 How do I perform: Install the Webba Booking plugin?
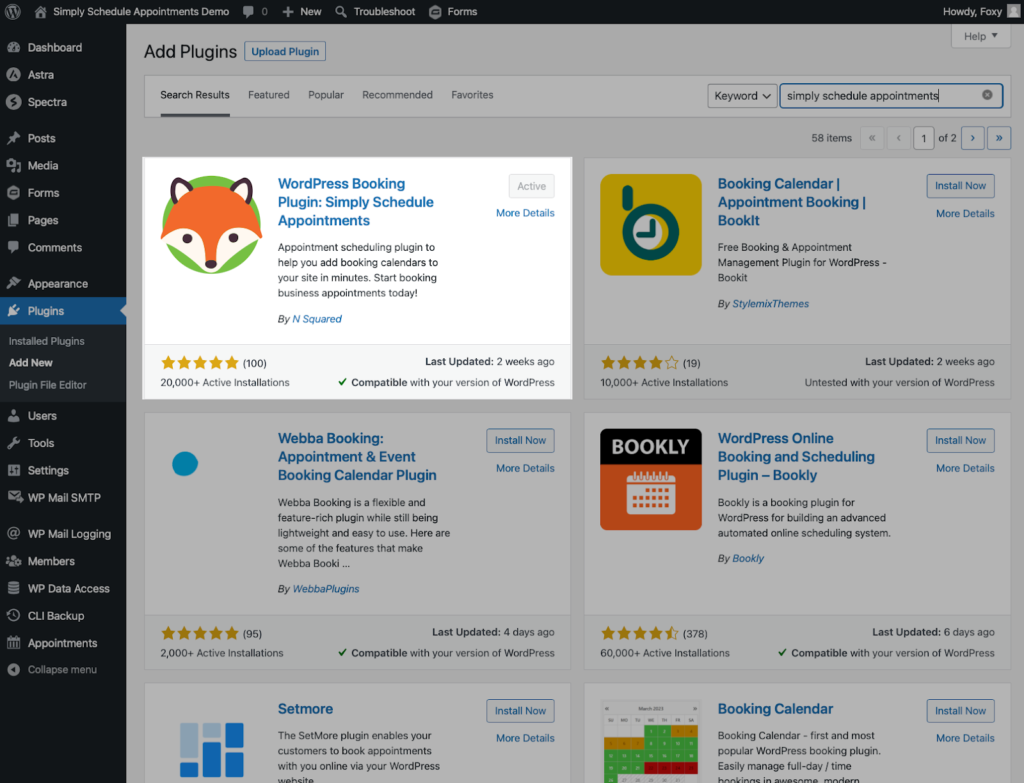click(x=520, y=441)
